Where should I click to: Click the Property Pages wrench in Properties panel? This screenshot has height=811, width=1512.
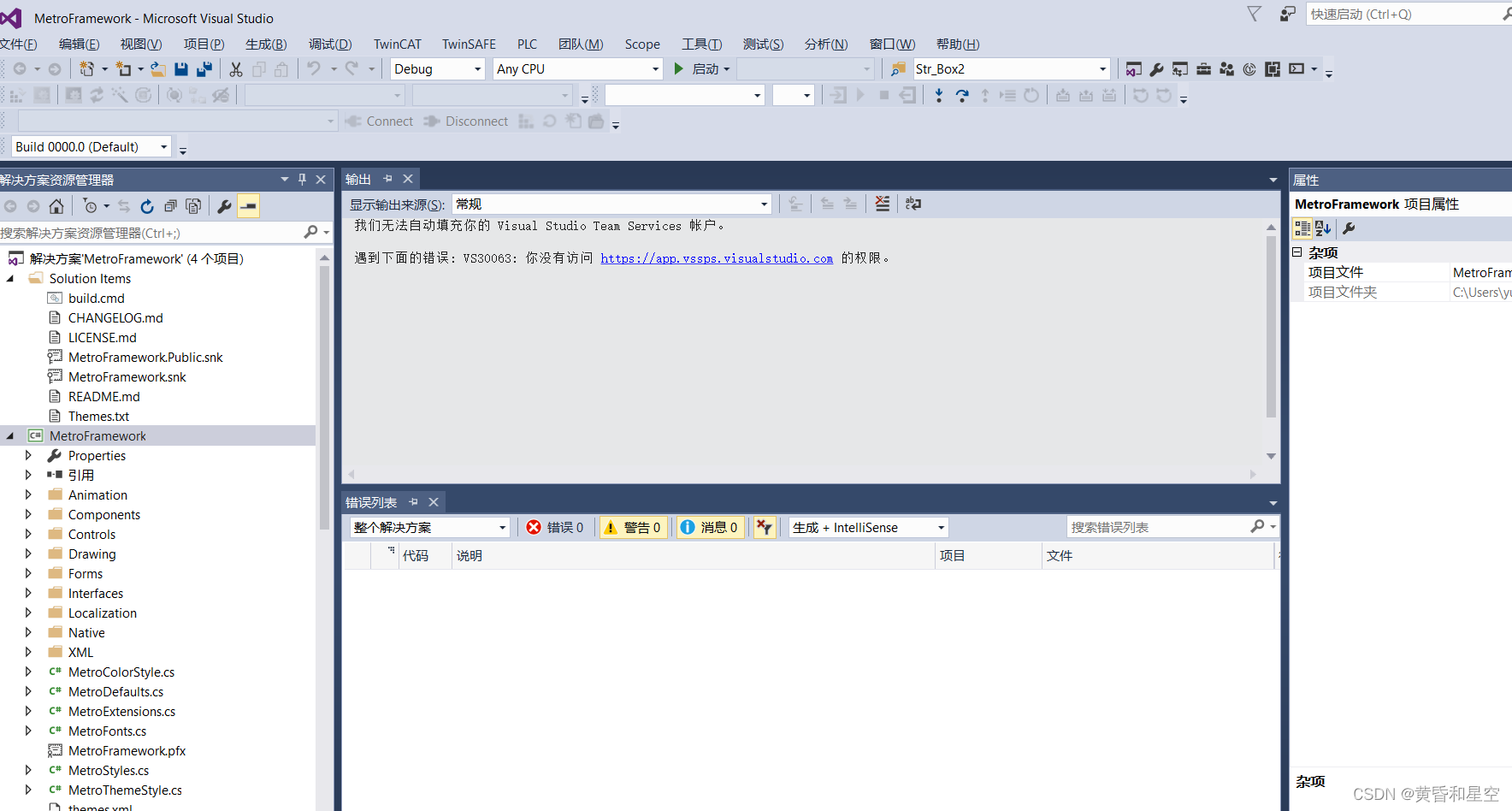[1349, 228]
